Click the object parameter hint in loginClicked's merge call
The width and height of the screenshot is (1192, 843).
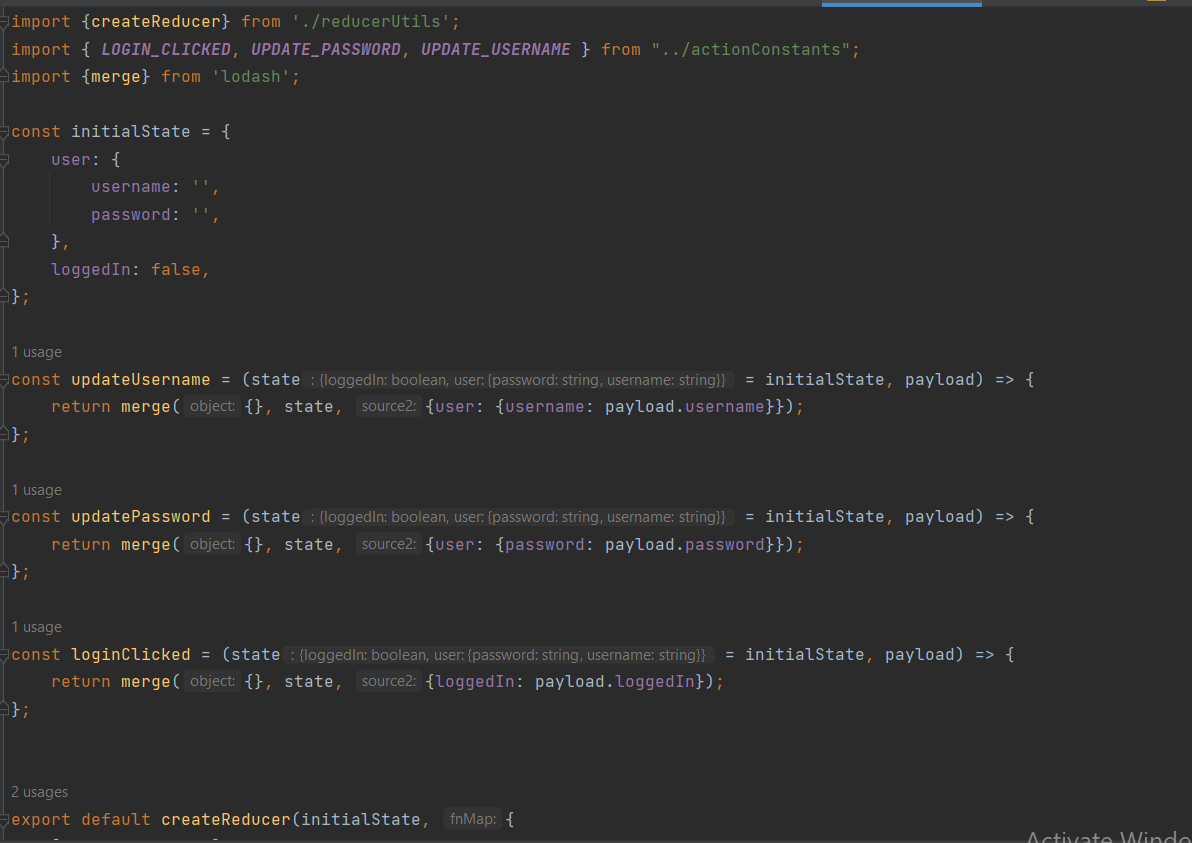tap(211, 681)
